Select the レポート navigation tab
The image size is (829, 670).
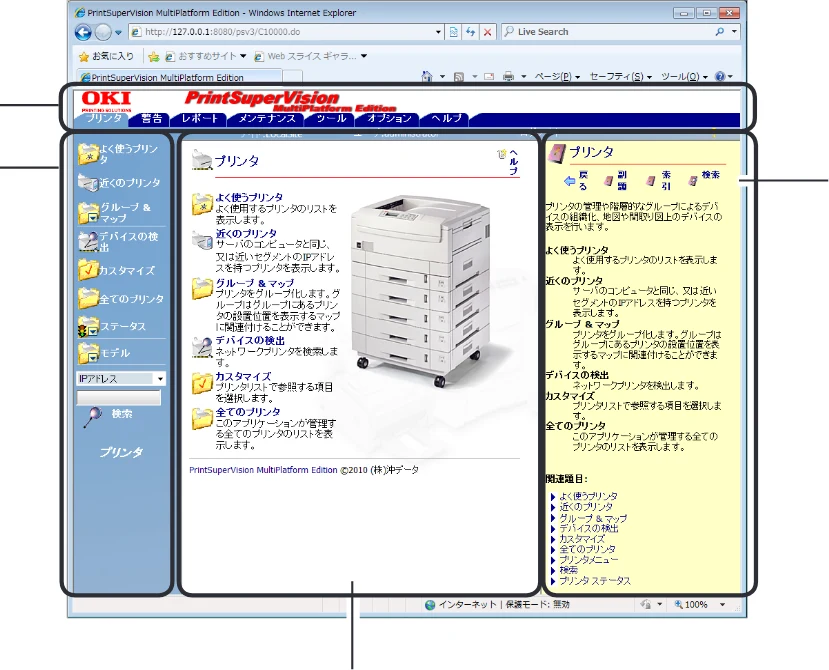click(x=199, y=119)
